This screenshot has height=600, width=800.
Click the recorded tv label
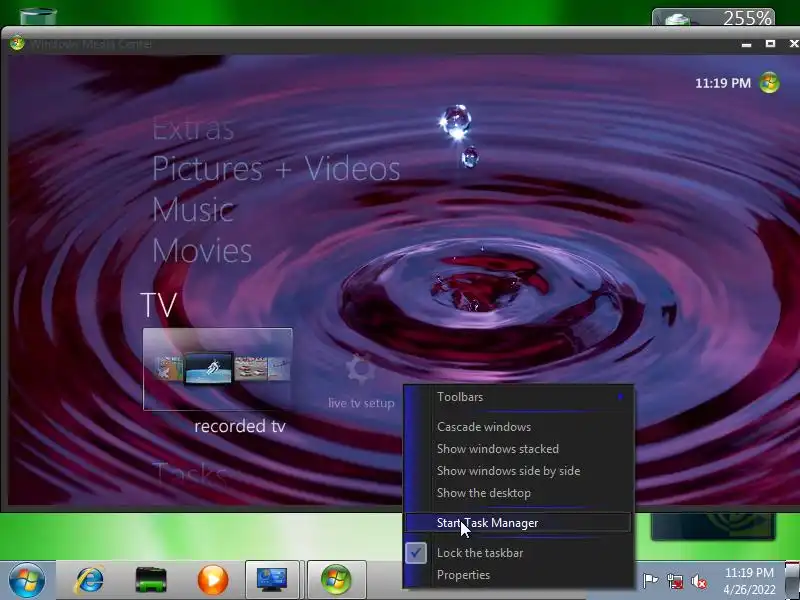tap(240, 426)
